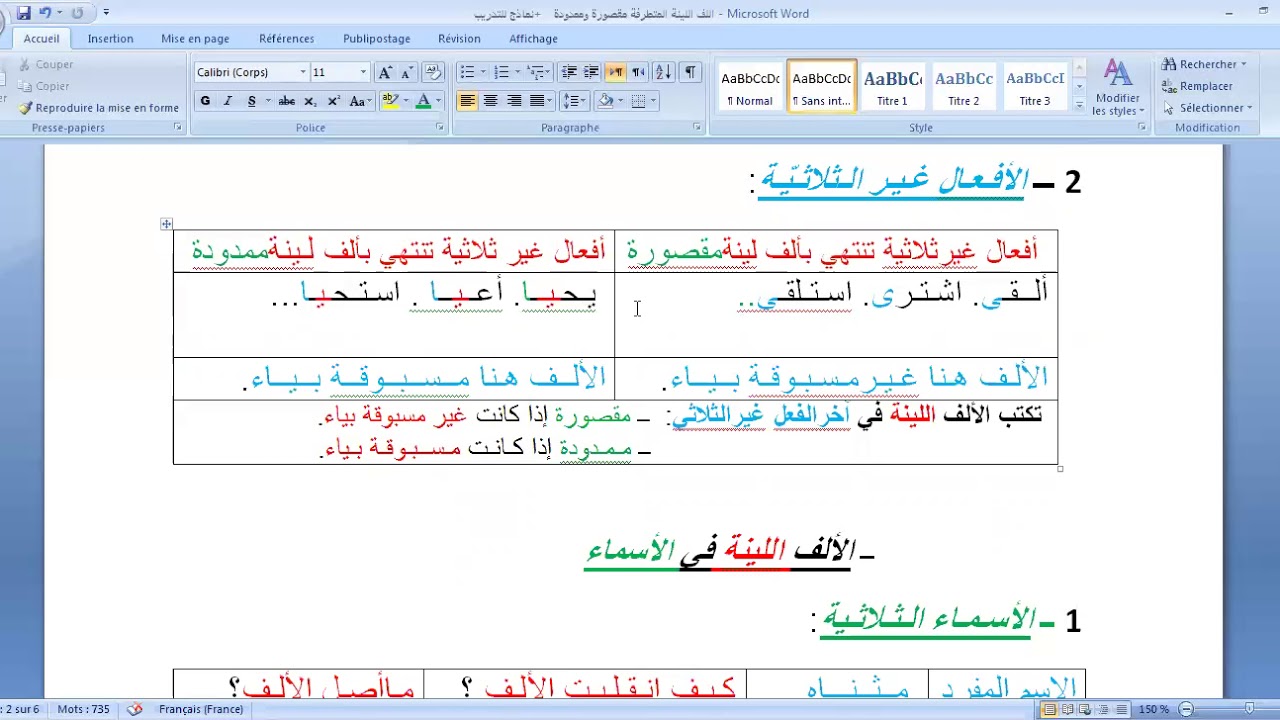Open the Affichage tab
The height and width of the screenshot is (720, 1280).
tap(533, 39)
